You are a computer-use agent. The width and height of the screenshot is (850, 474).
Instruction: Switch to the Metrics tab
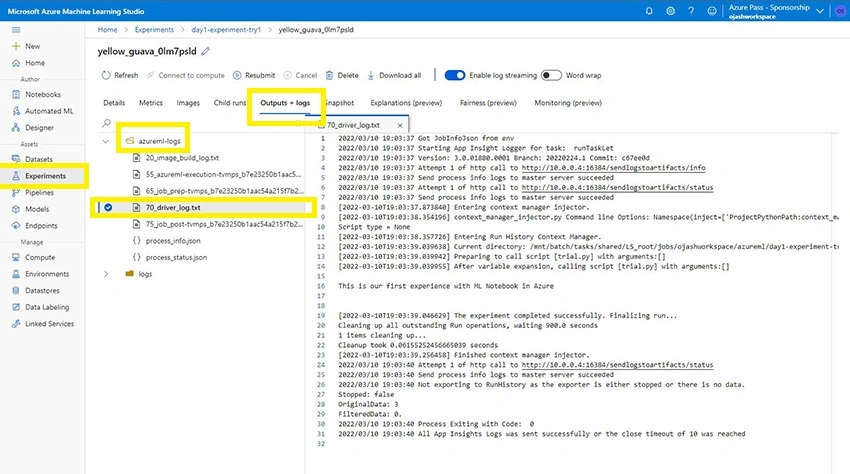coord(151,103)
